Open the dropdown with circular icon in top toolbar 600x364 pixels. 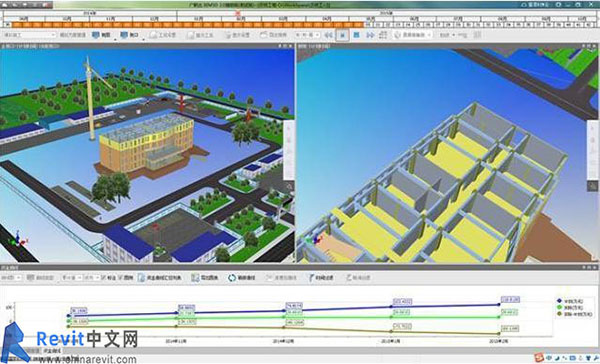(412, 35)
